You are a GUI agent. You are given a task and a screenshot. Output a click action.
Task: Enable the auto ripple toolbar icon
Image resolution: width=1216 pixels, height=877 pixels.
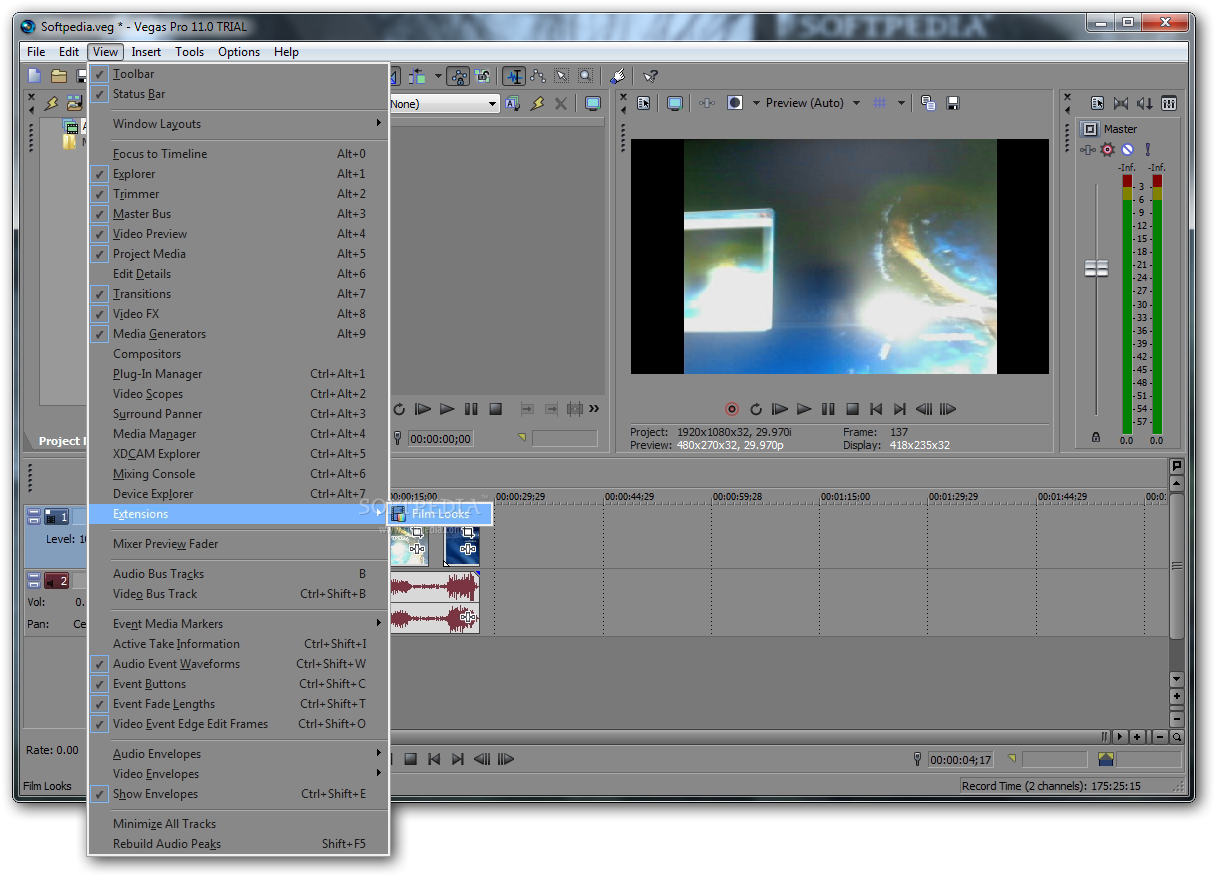point(417,76)
